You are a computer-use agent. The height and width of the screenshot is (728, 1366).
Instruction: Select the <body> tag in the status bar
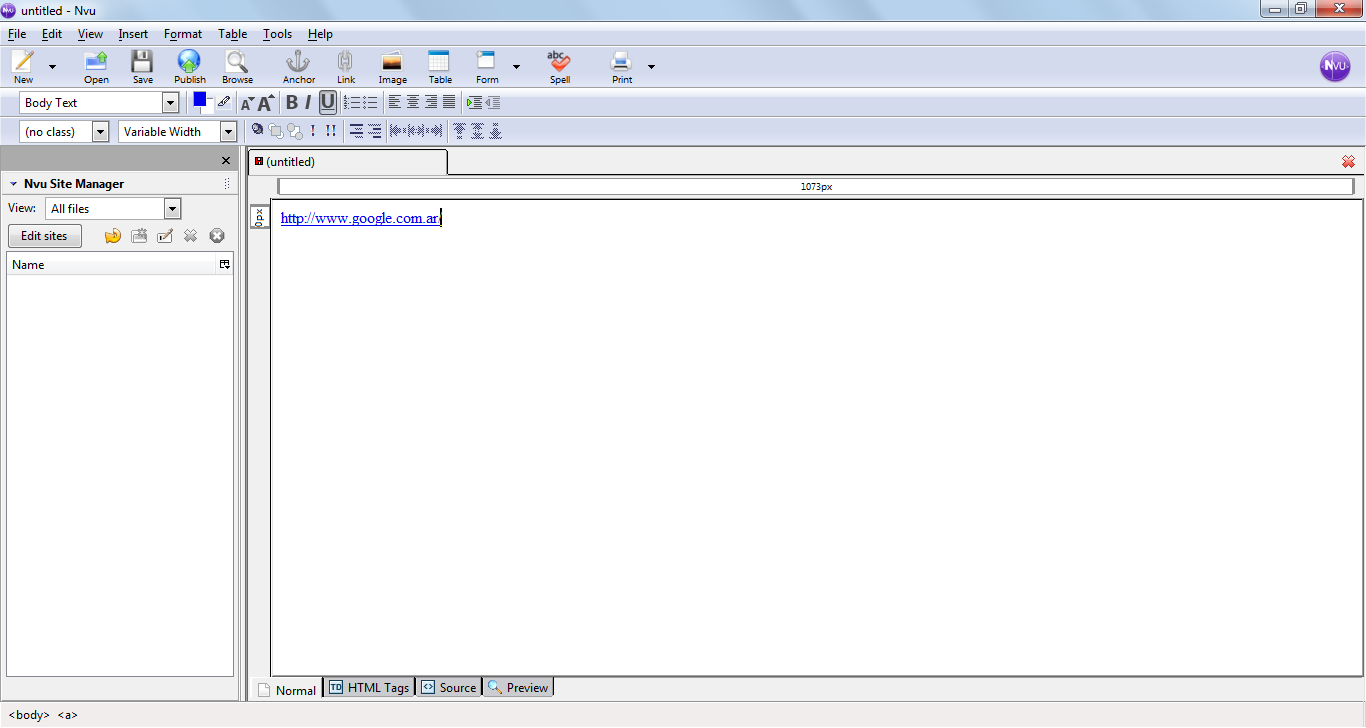tap(30, 715)
